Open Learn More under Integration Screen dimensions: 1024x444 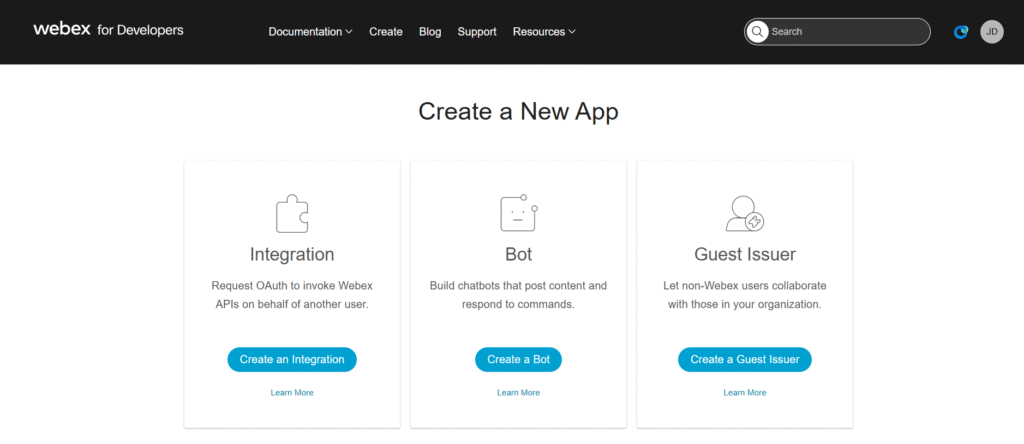[292, 392]
